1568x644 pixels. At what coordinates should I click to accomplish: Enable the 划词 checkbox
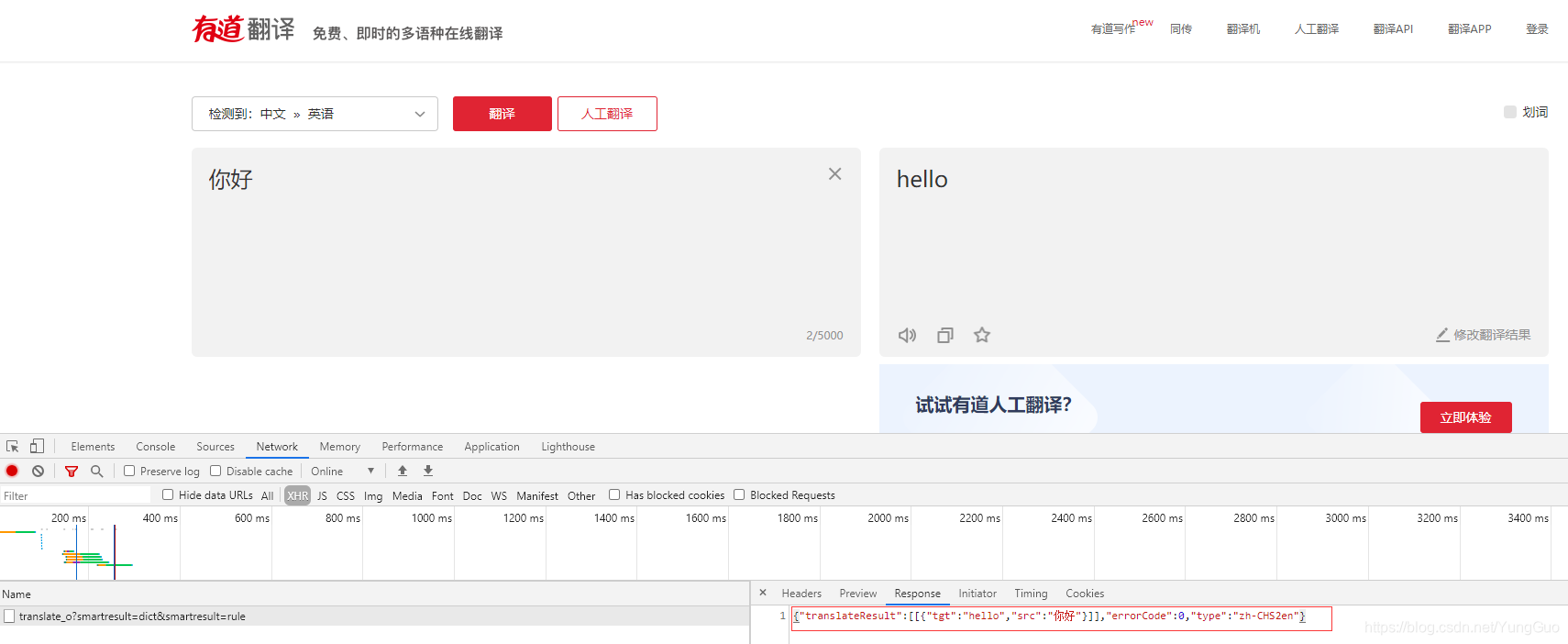[x=1510, y=112]
